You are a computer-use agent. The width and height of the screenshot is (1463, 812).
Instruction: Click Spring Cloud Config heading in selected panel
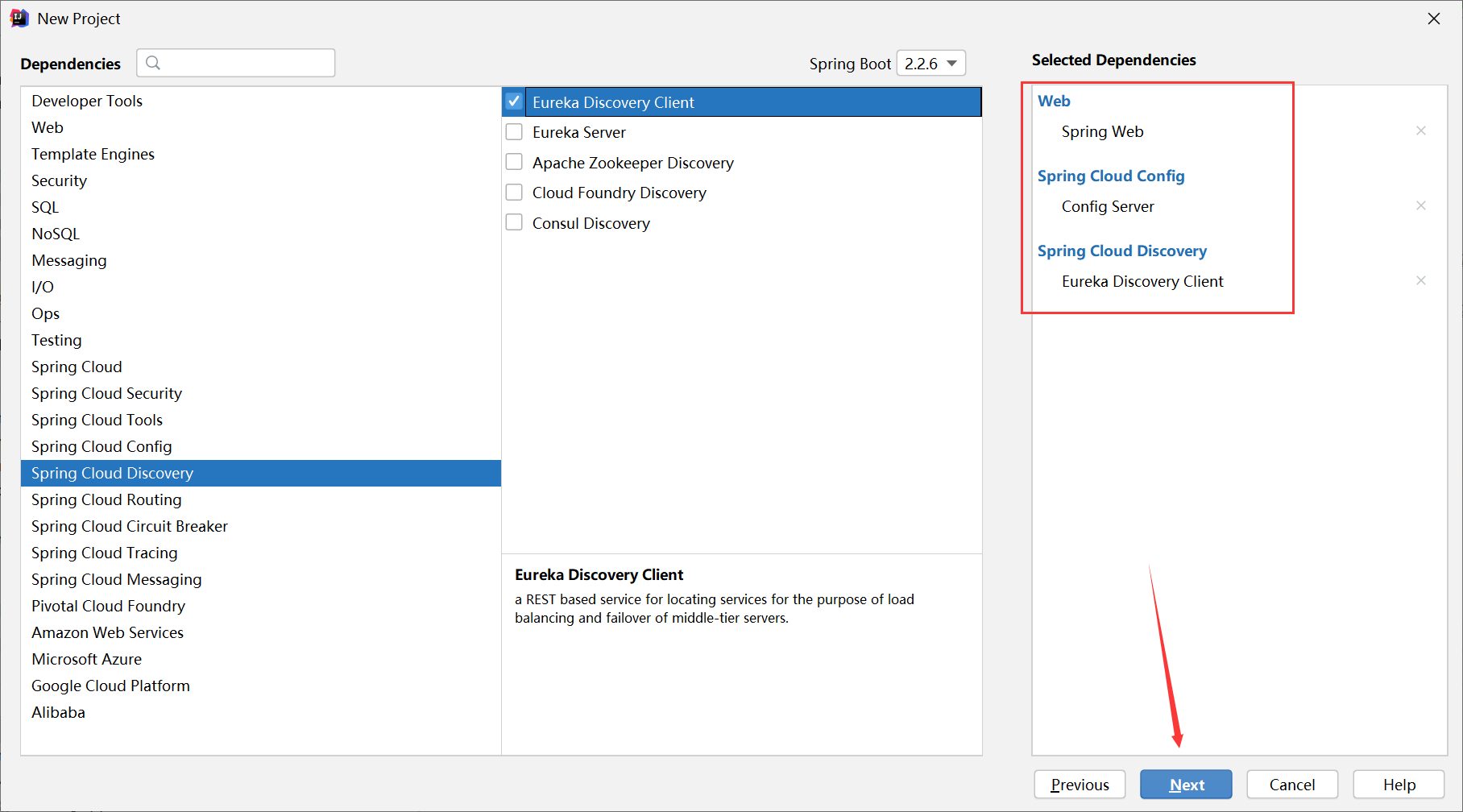click(1111, 176)
